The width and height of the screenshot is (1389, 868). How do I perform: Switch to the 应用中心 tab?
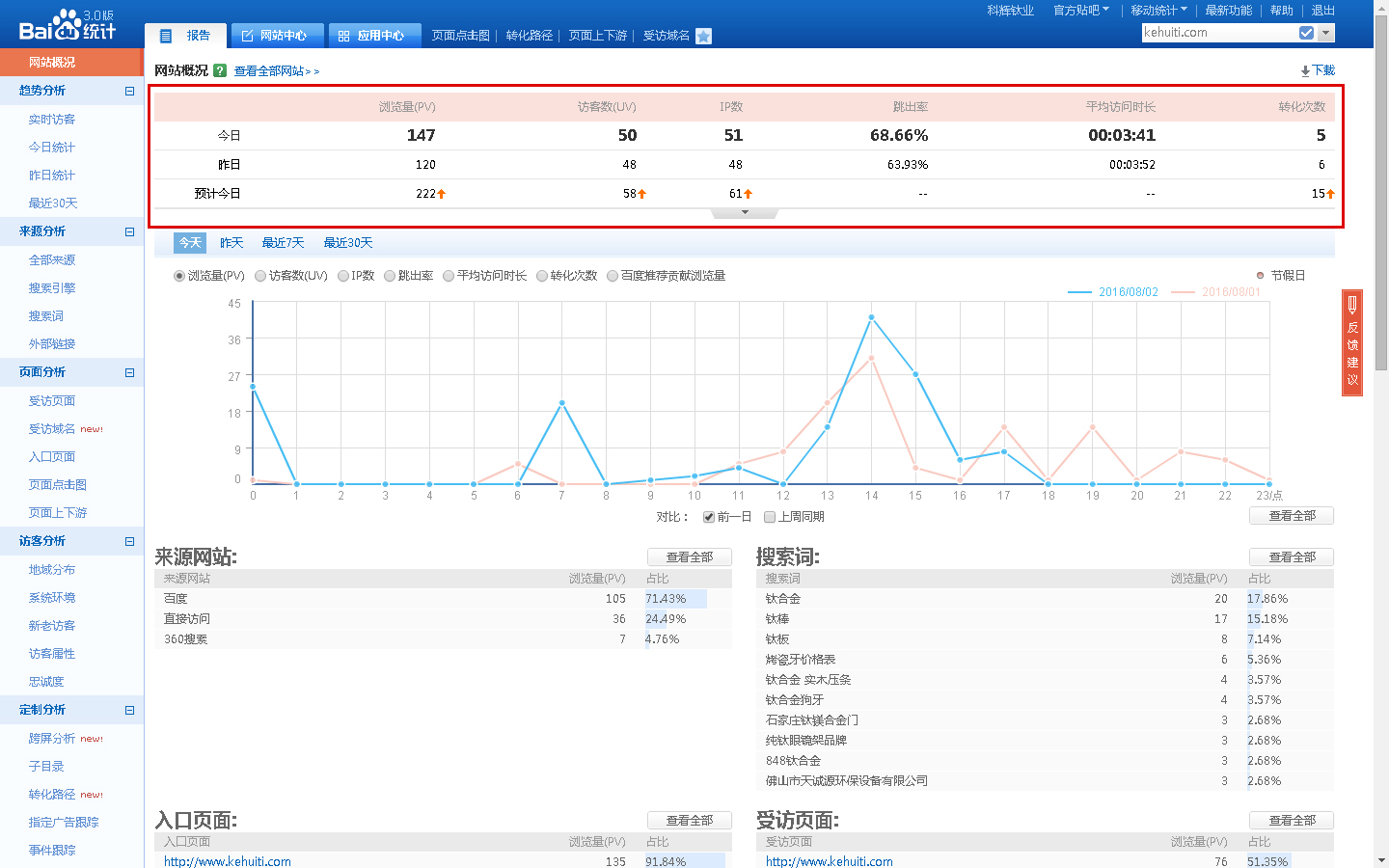coord(374,36)
